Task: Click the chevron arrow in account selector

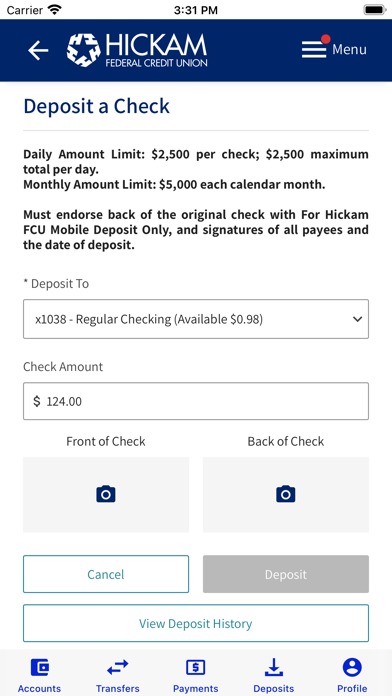Action: pos(357,319)
